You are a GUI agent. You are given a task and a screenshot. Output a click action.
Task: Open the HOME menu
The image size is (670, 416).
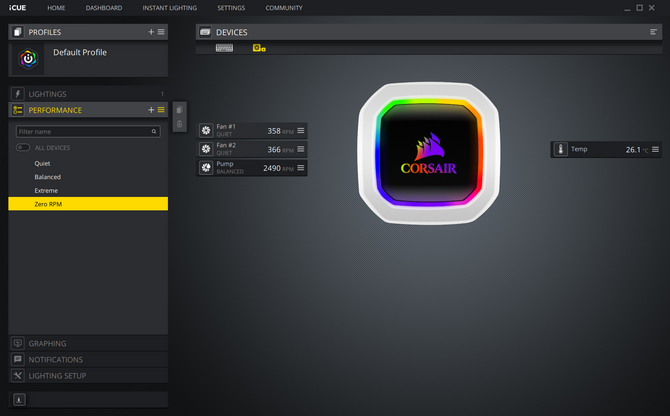point(56,8)
